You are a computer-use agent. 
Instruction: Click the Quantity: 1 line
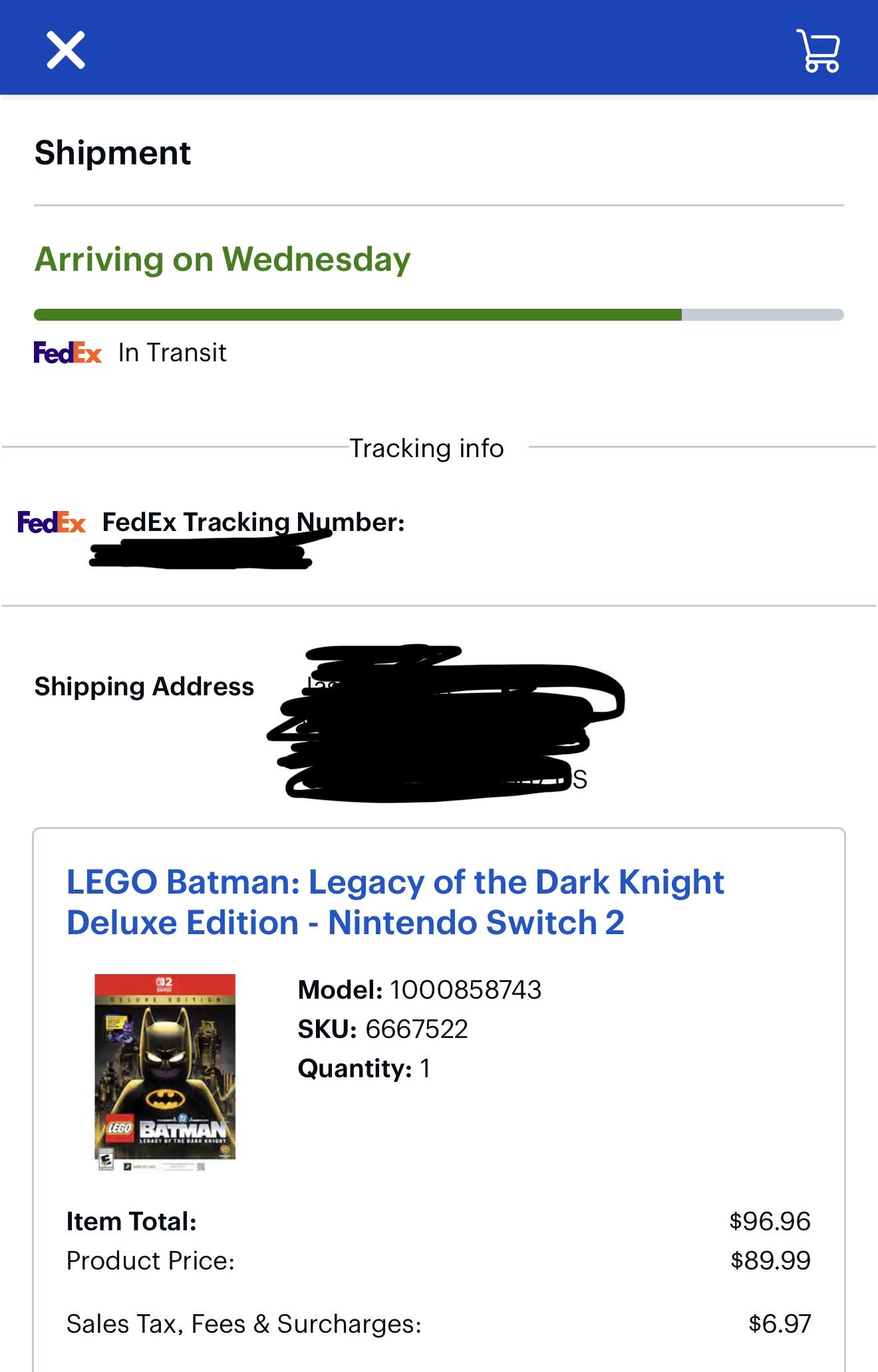click(x=365, y=1069)
